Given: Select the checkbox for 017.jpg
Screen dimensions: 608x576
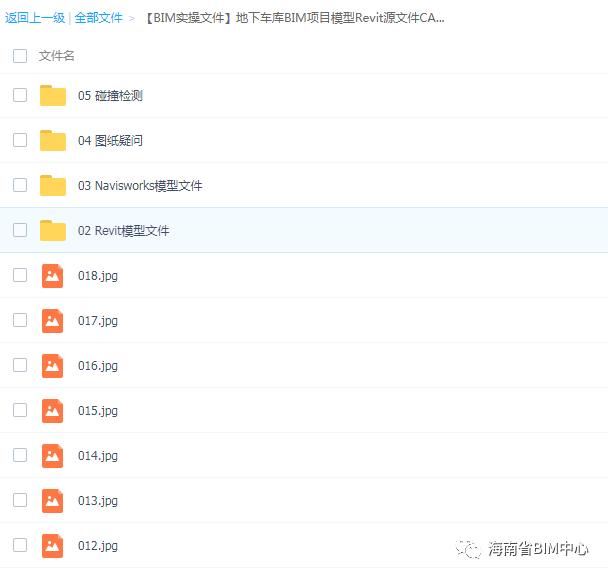Looking at the screenshot, I should [x=20, y=320].
